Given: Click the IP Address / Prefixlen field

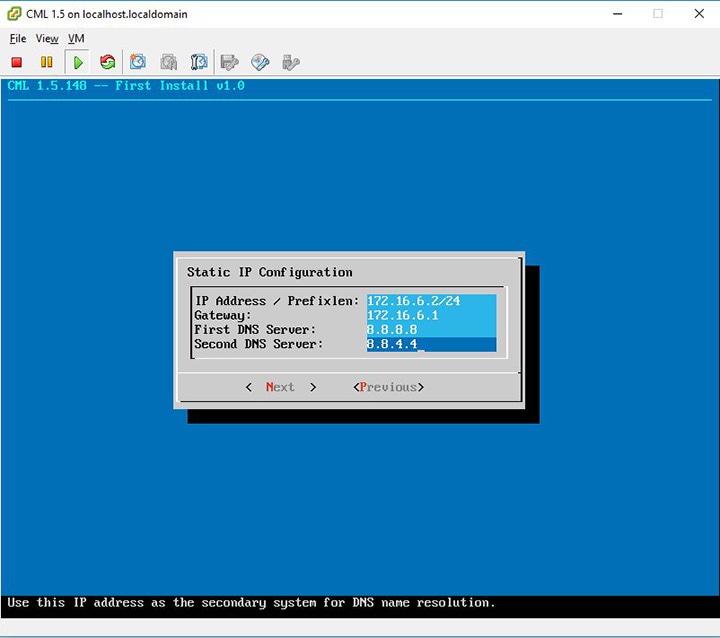Looking at the screenshot, I should (431, 301).
